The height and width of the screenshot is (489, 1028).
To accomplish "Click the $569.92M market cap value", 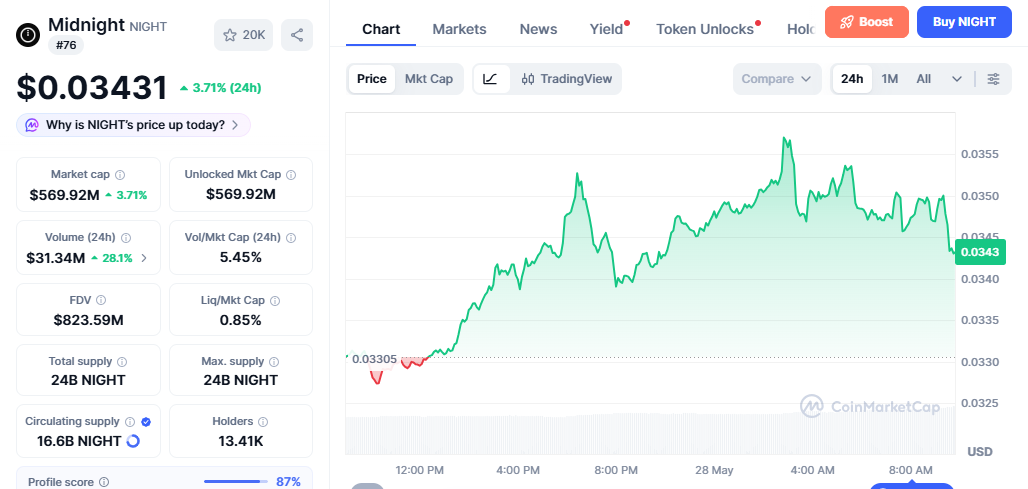I will click(64, 195).
